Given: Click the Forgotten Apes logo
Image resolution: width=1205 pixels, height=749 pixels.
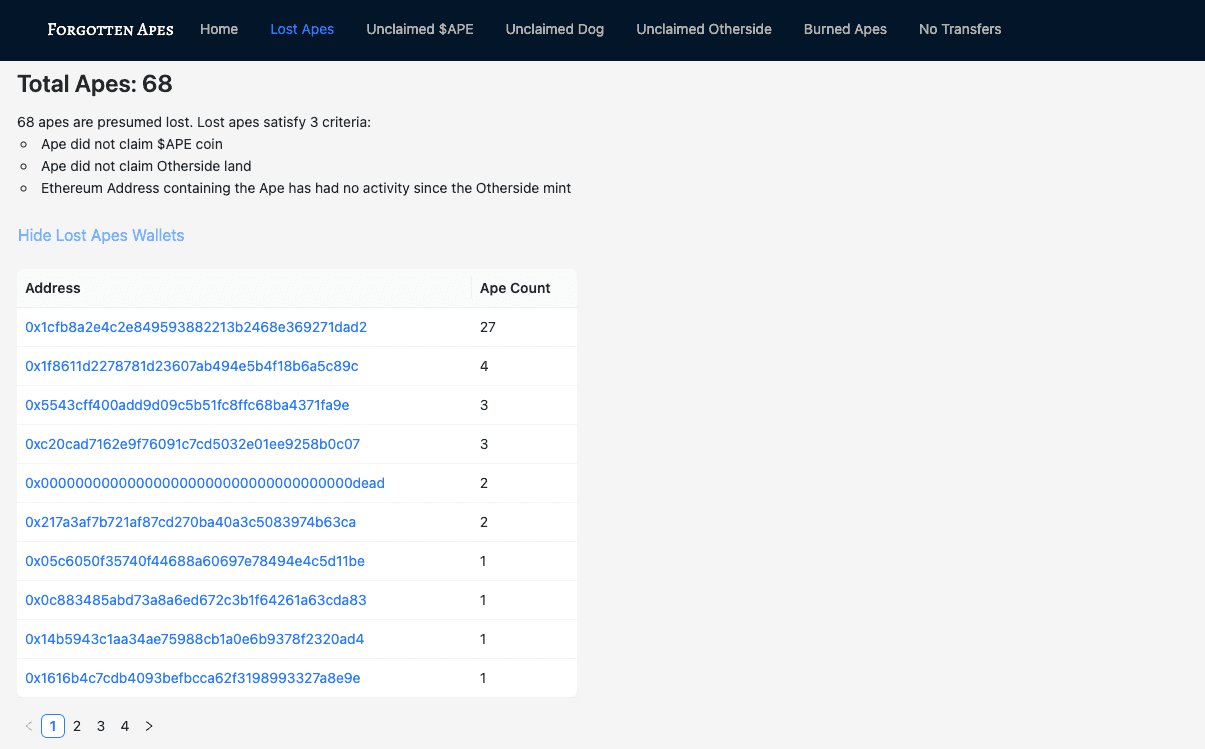Looking at the screenshot, I should coord(110,29).
